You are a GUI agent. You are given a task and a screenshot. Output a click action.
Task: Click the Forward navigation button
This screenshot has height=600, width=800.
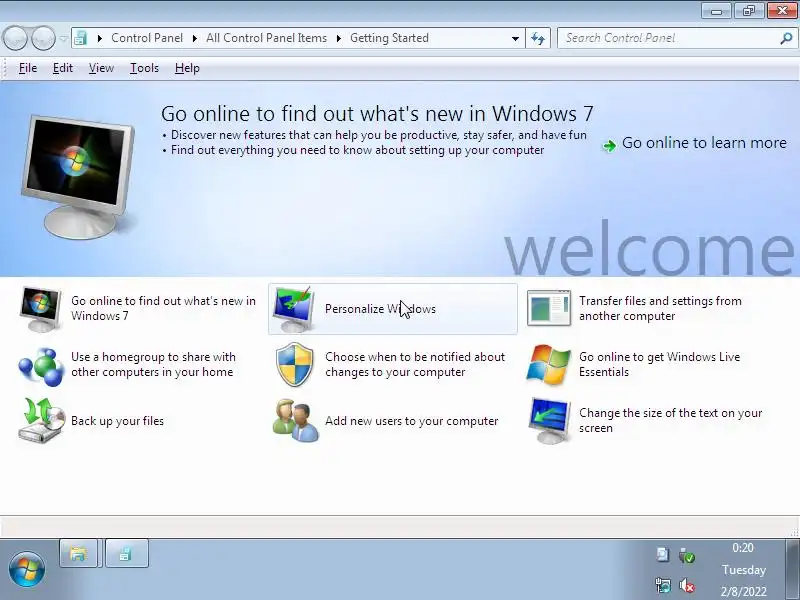(43, 38)
